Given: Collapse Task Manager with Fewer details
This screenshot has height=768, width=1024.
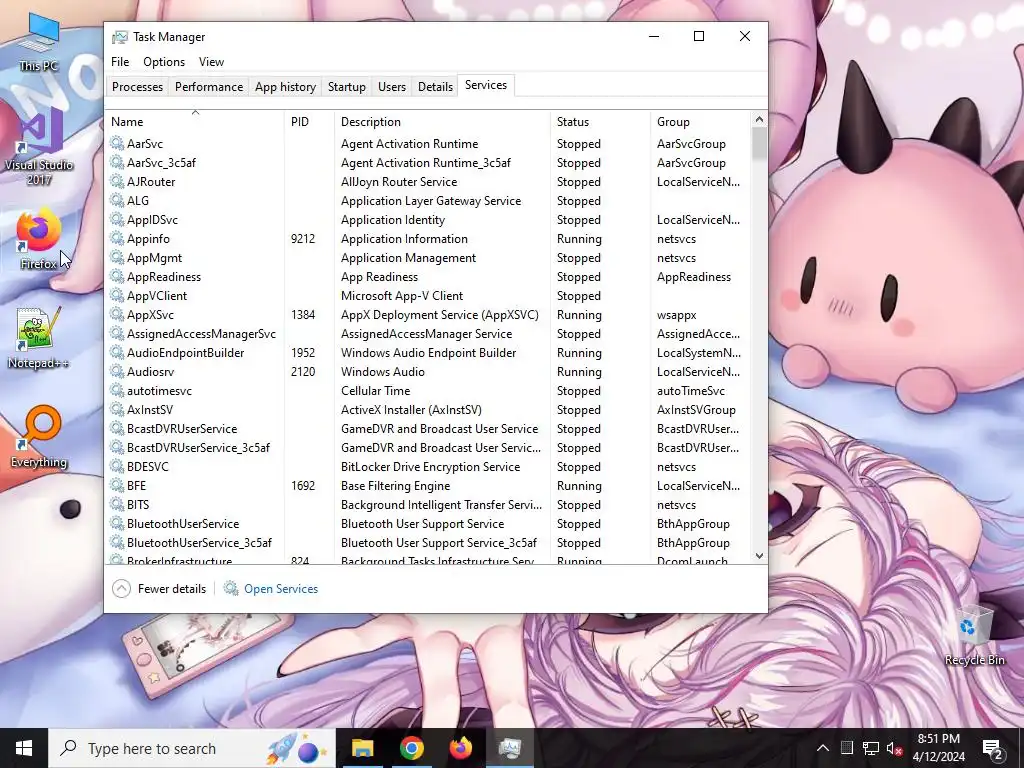Looking at the screenshot, I should (x=159, y=588).
